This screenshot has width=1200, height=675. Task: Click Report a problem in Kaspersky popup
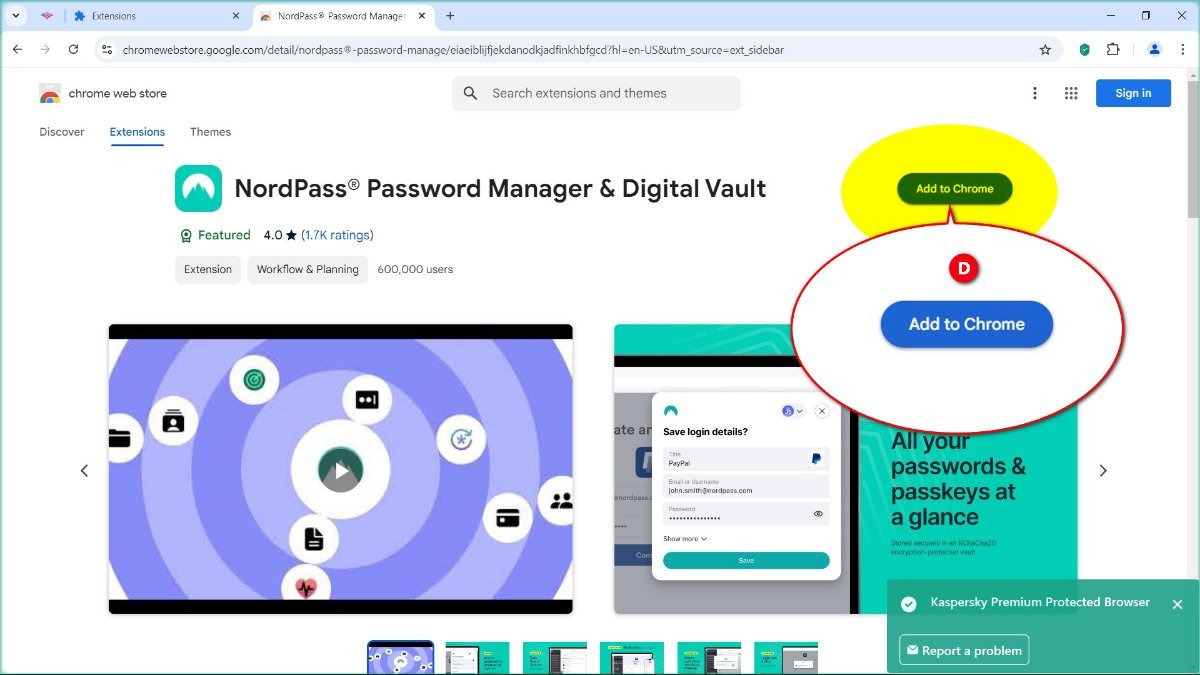tap(964, 650)
